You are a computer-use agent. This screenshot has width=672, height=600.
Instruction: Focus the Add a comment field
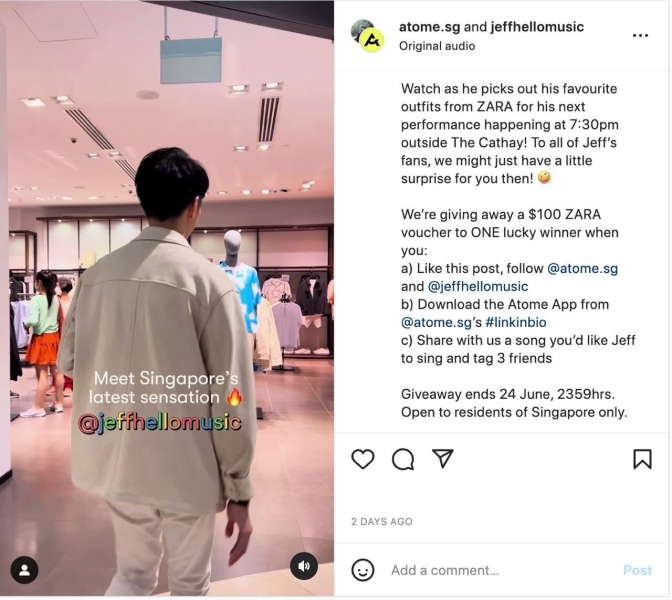coord(501,570)
